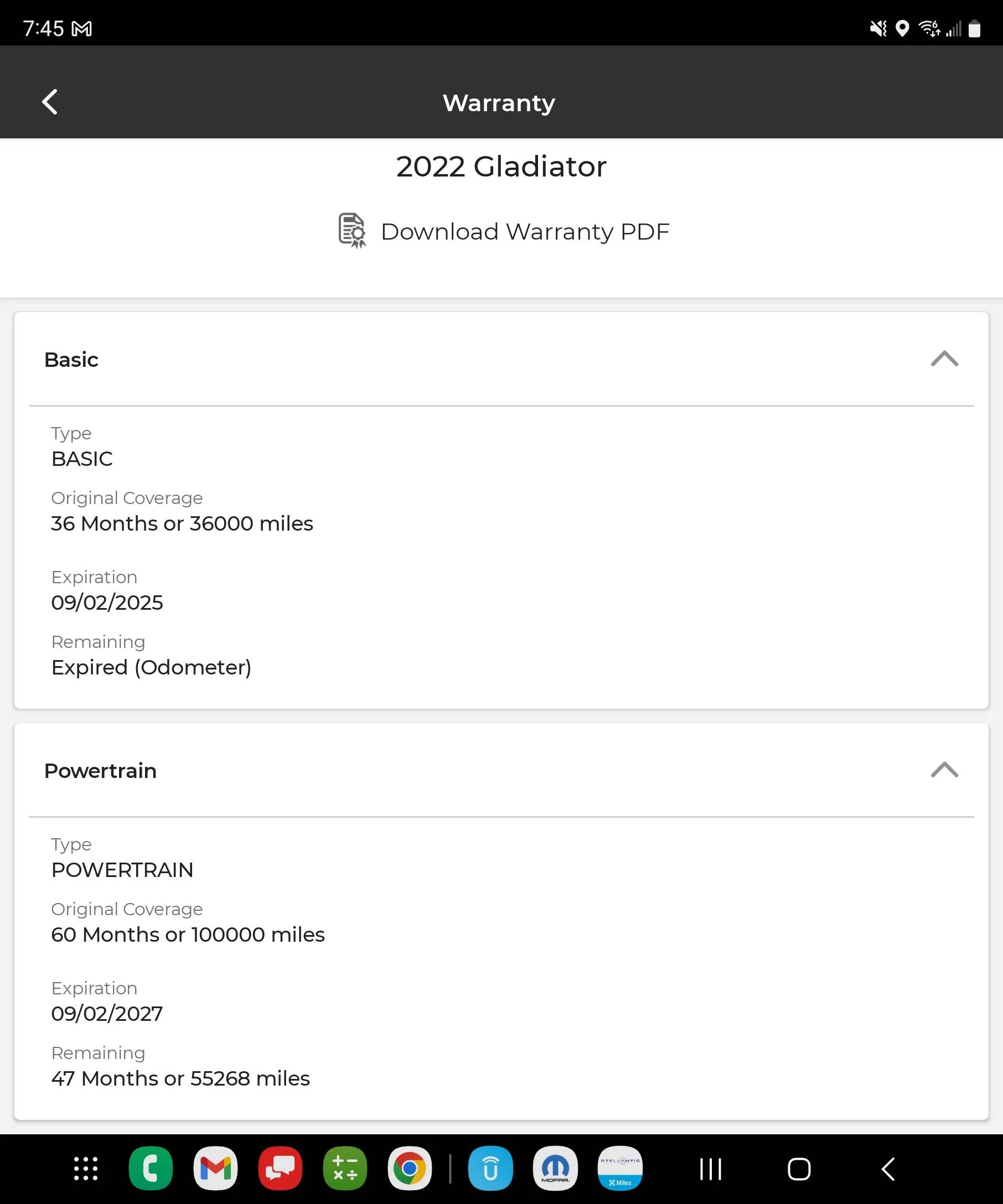1003x1204 pixels.
Task: Open the red Messages app icon
Action: tap(280, 1168)
